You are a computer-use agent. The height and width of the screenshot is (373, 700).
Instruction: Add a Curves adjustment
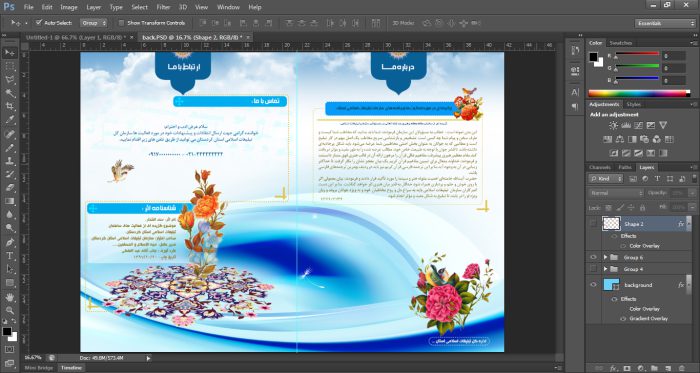[x=638, y=126]
